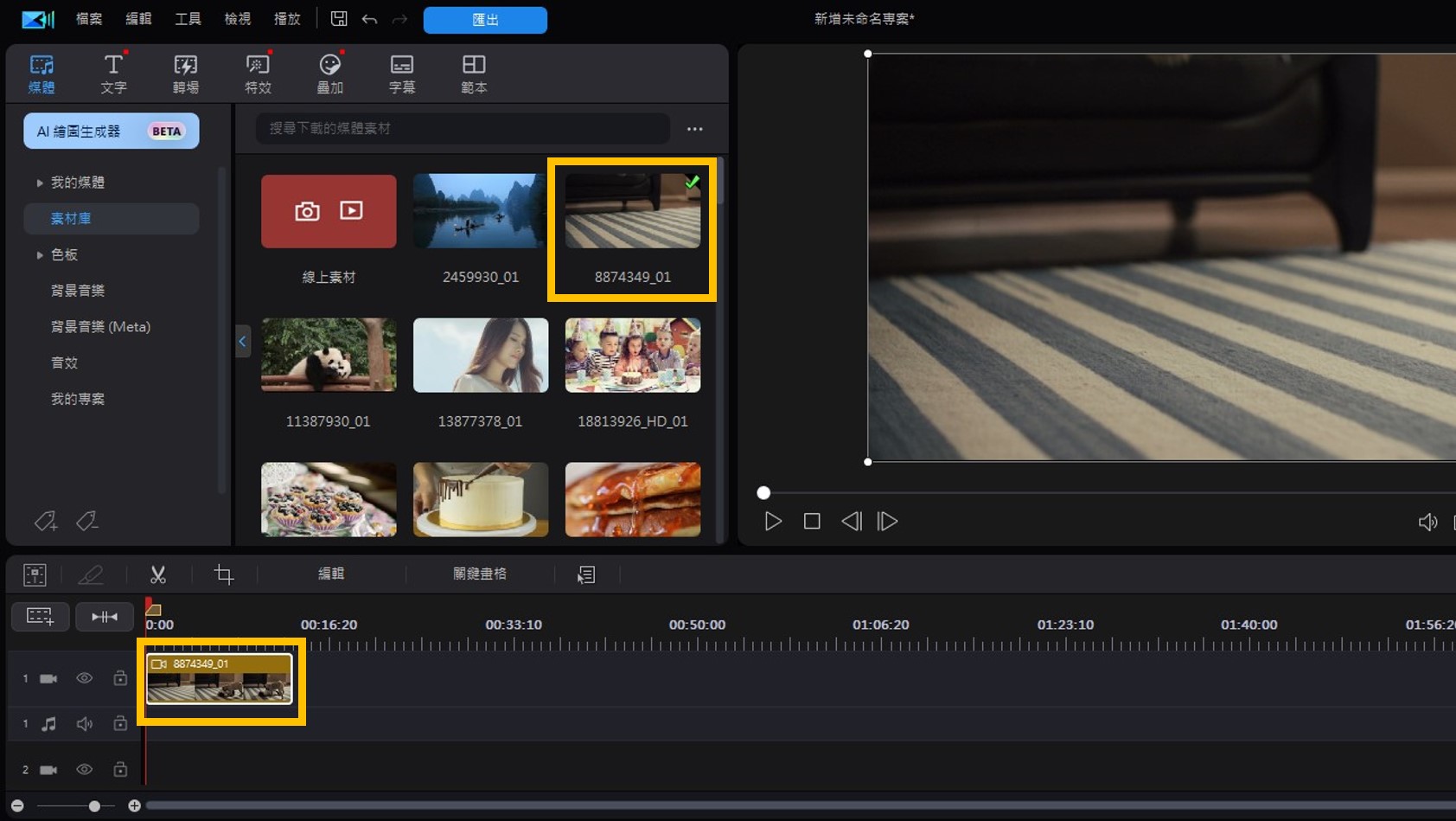The height and width of the screenshot is (821, 1456).
Task: Open the 字幕 (Subtitles) panel
Action: coord(401,73)
